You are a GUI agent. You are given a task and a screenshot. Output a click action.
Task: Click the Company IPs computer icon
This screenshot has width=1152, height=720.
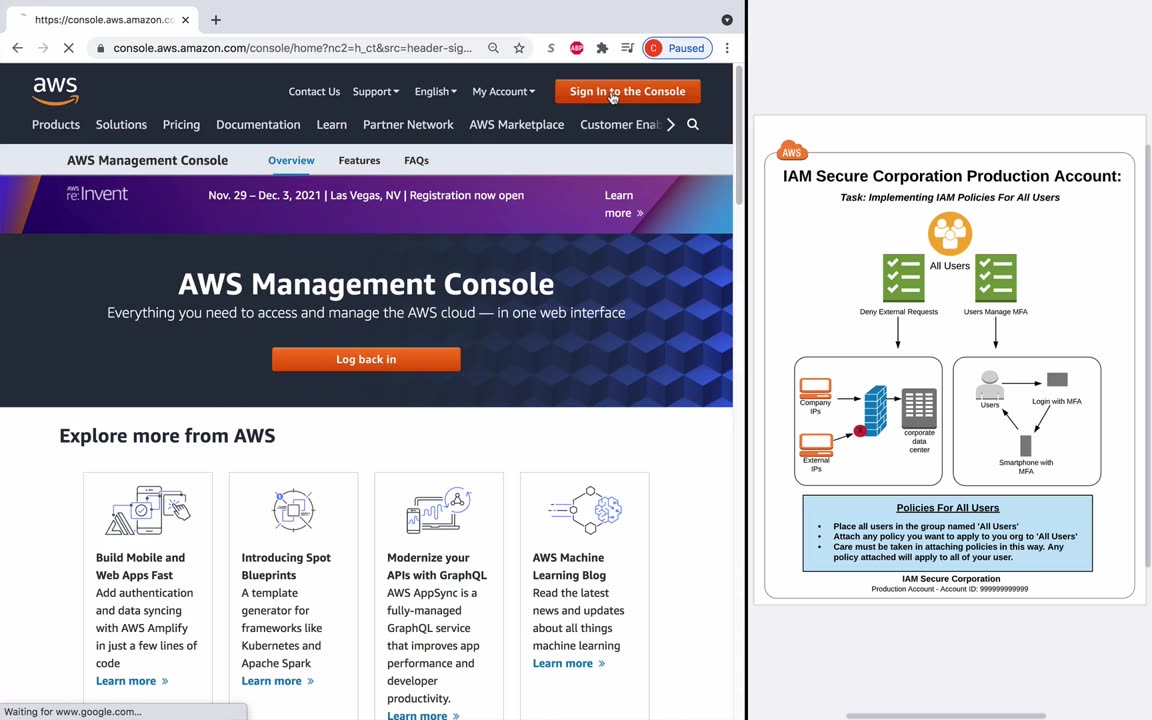(816, 388)
